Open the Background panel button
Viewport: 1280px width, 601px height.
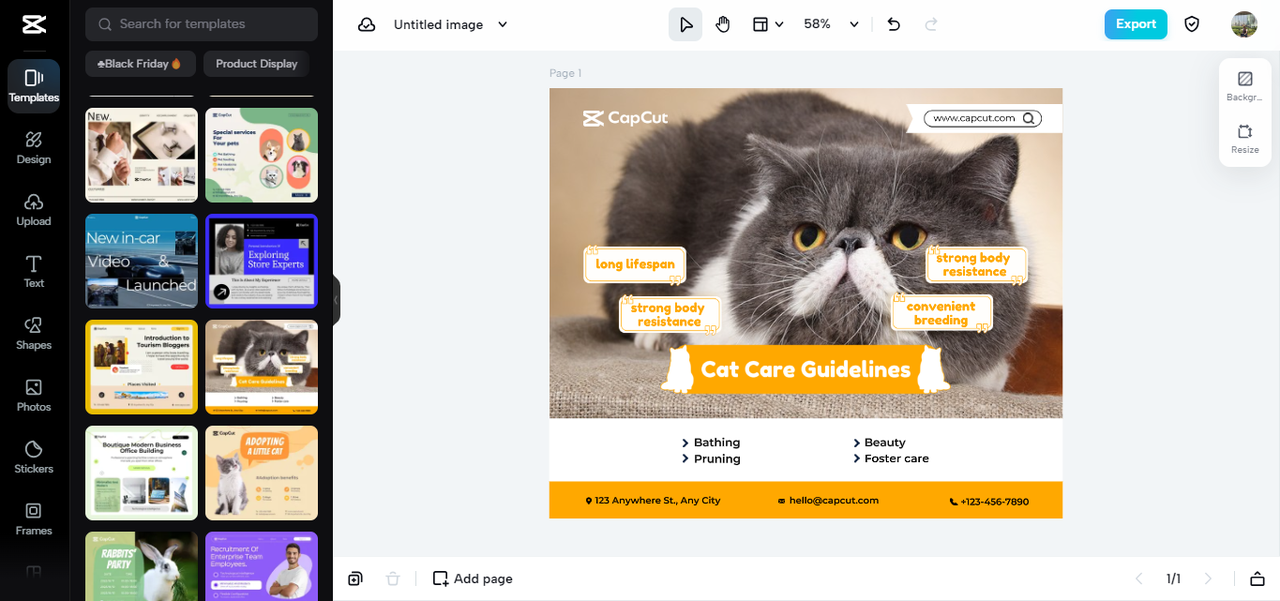pyautogui.click(x=1245, y=86)
